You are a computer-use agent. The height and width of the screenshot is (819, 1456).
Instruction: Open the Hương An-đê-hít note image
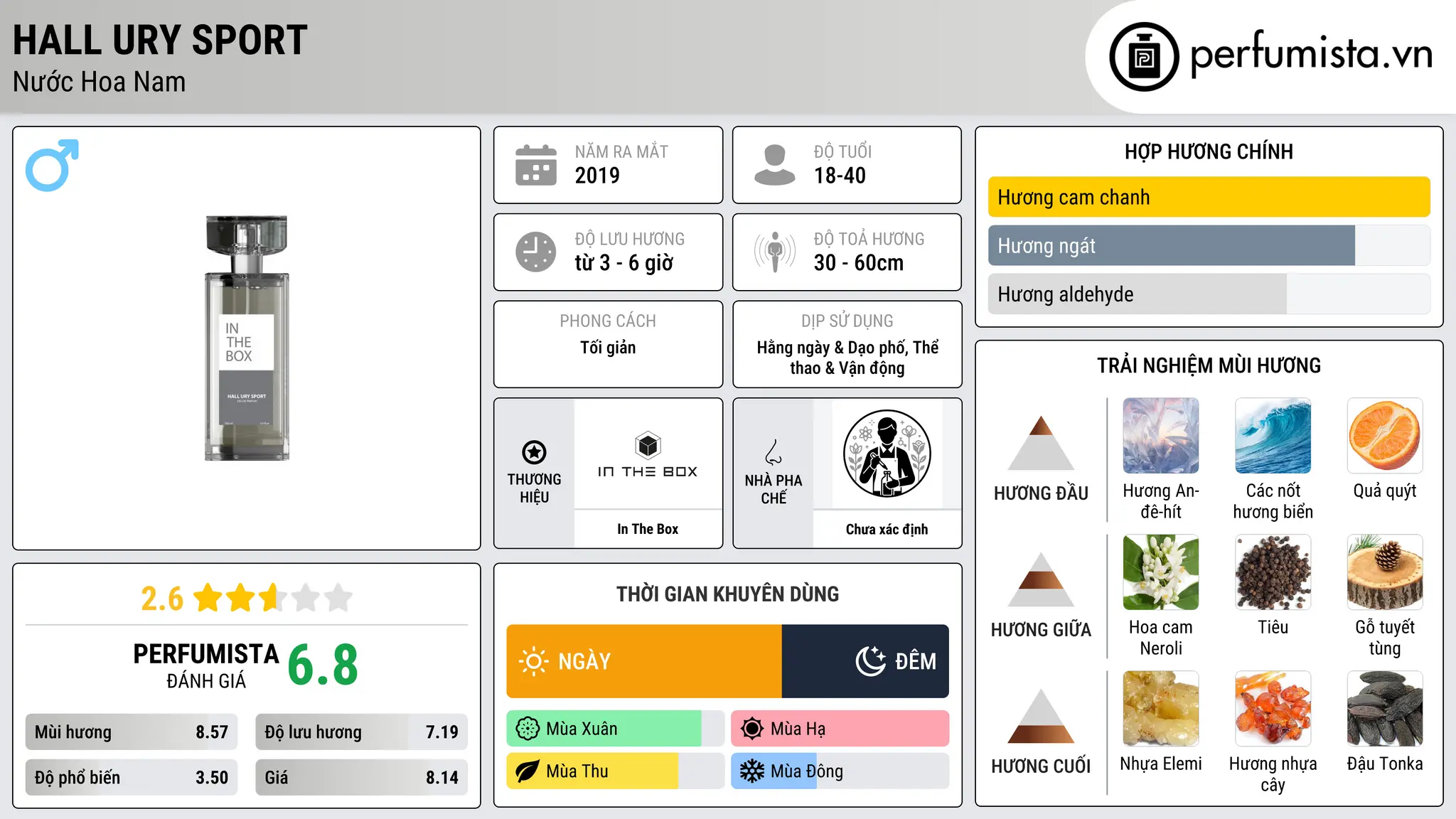tap(1161, 436)
